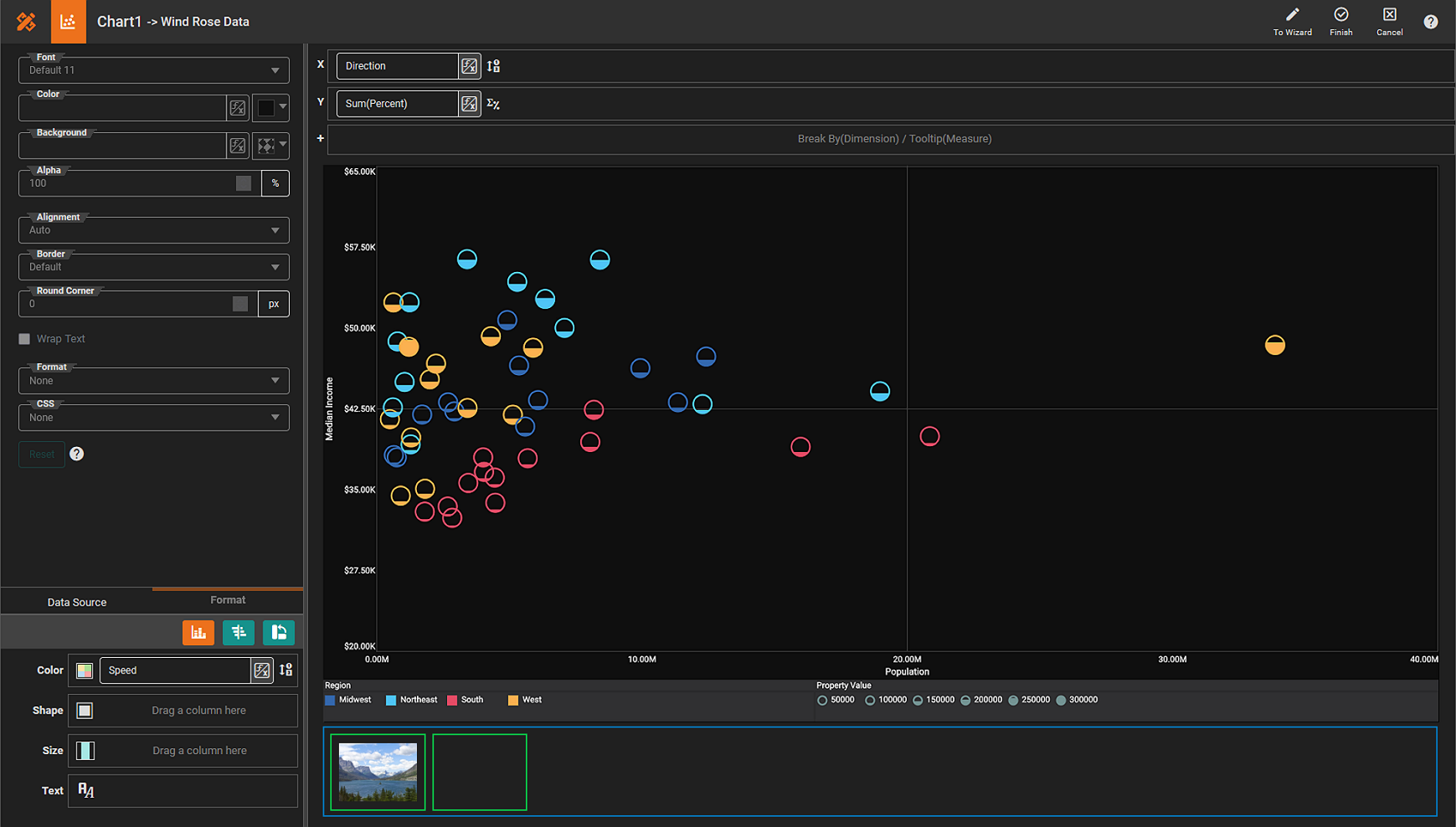Switch to the Format tab
Screen dimensions: 1456x827
228,600
